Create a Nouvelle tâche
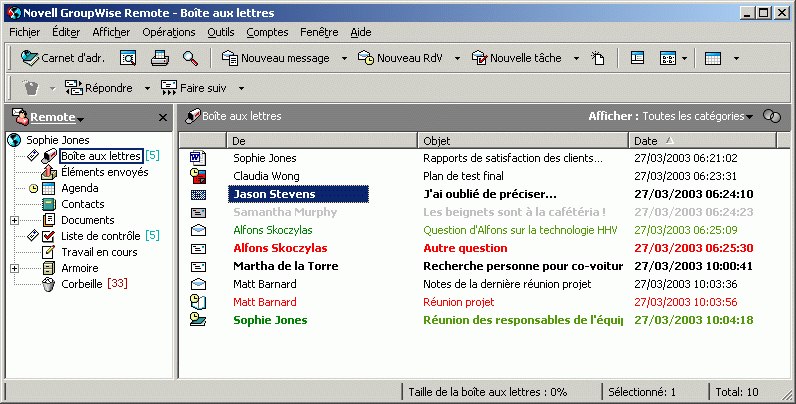The image size is (796, 404). (x=517, y=58)
